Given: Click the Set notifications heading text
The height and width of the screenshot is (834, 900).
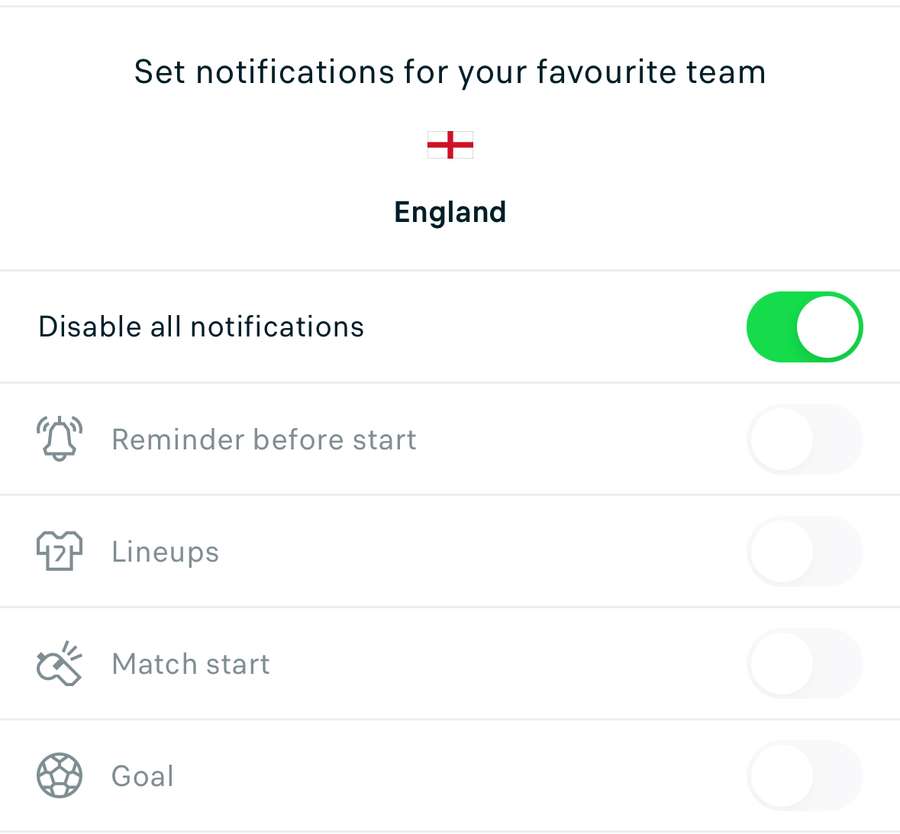Looking at the screenshot, I should (x=450, y=72).
